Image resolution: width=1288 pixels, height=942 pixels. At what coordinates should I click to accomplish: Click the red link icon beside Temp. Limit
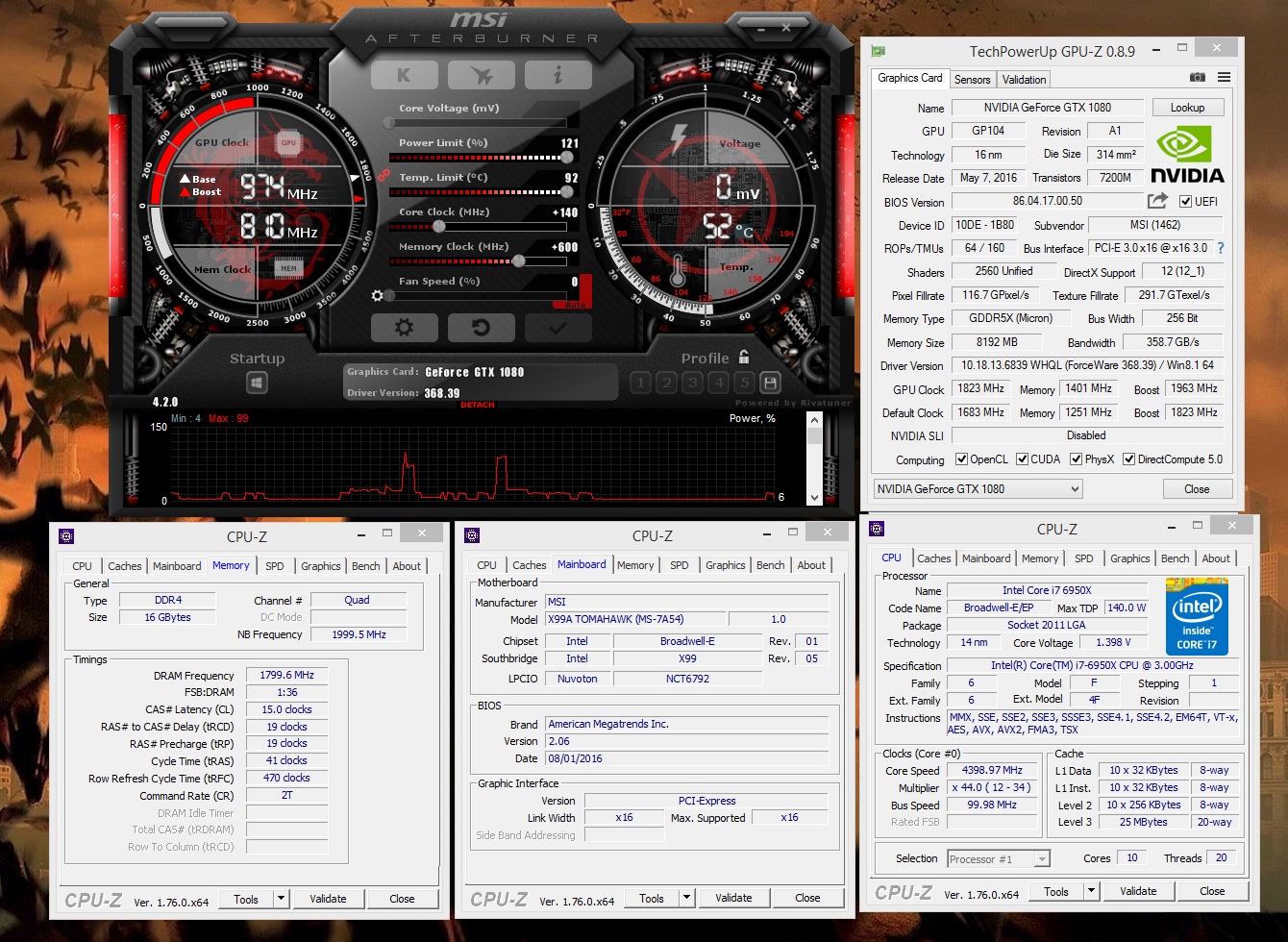tap(383, 176)
